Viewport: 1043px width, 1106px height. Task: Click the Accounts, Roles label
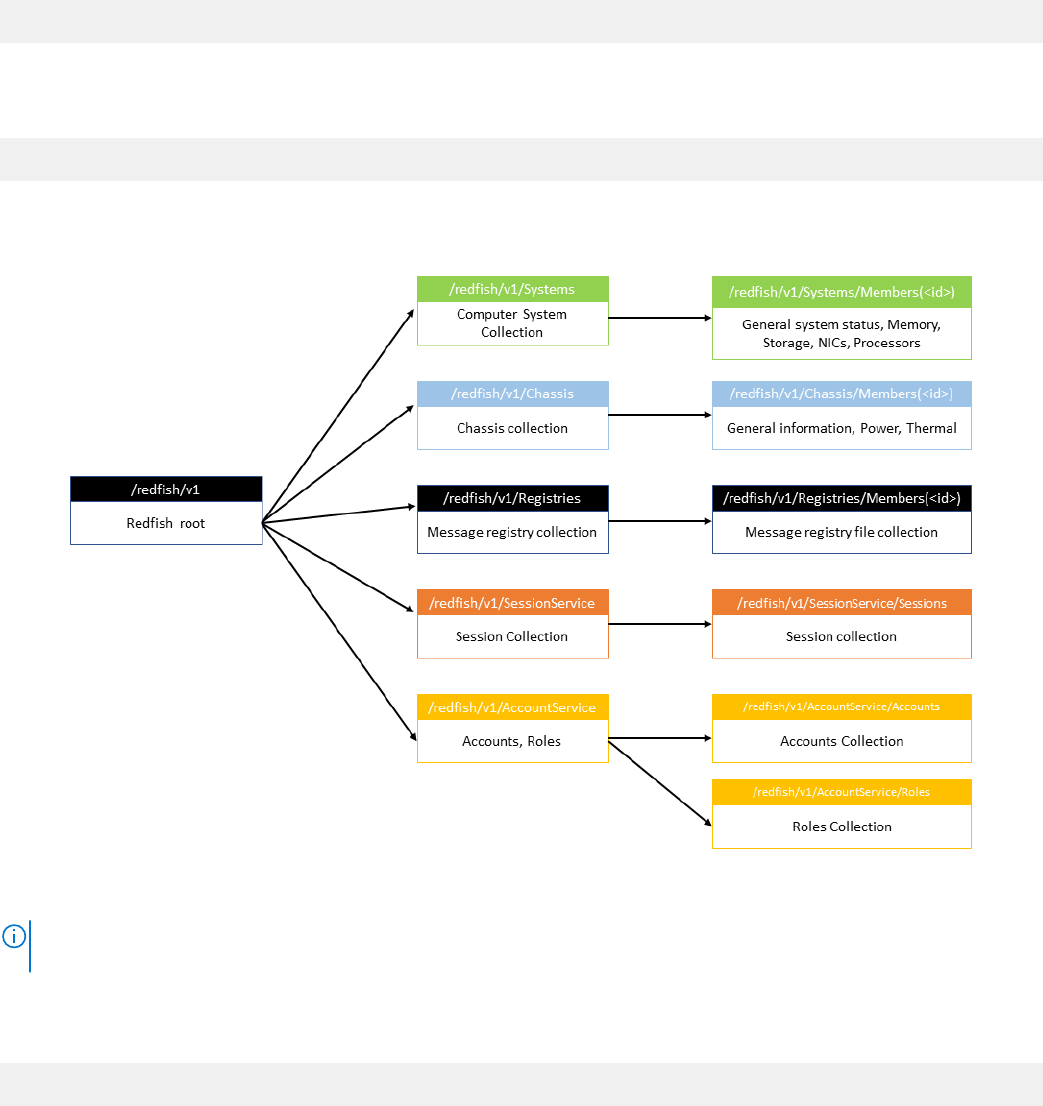pyautogui.click(x=512, y=741)
